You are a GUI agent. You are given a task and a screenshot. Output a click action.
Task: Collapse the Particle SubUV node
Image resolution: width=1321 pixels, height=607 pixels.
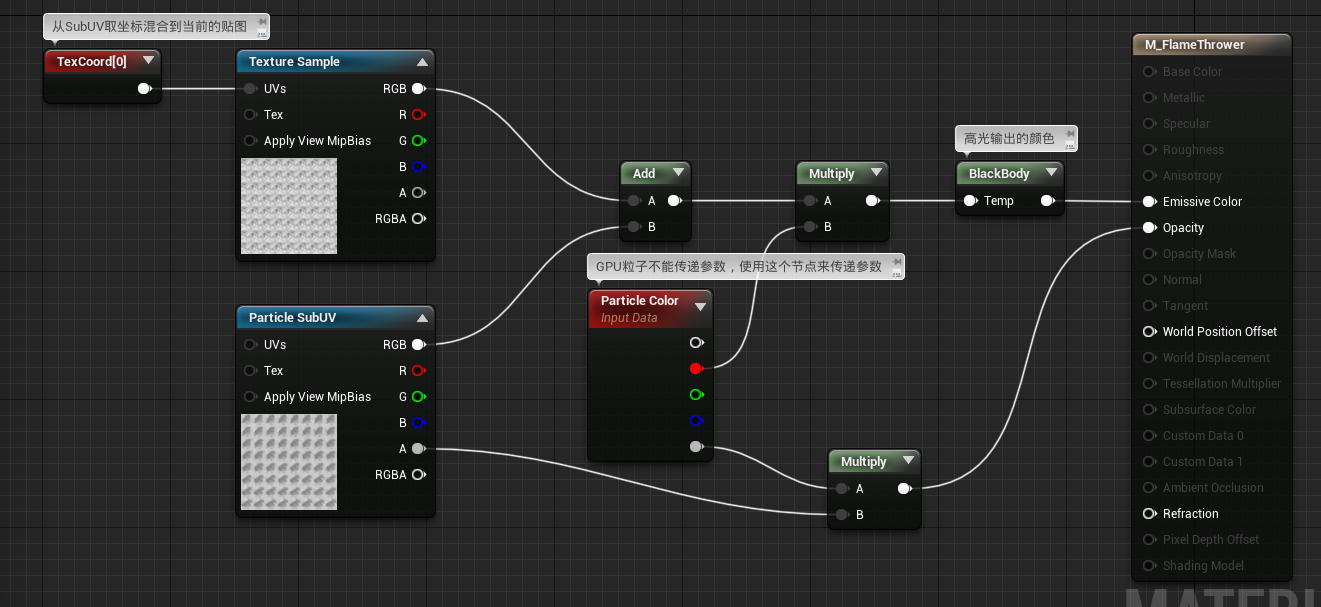click(423, 317)
